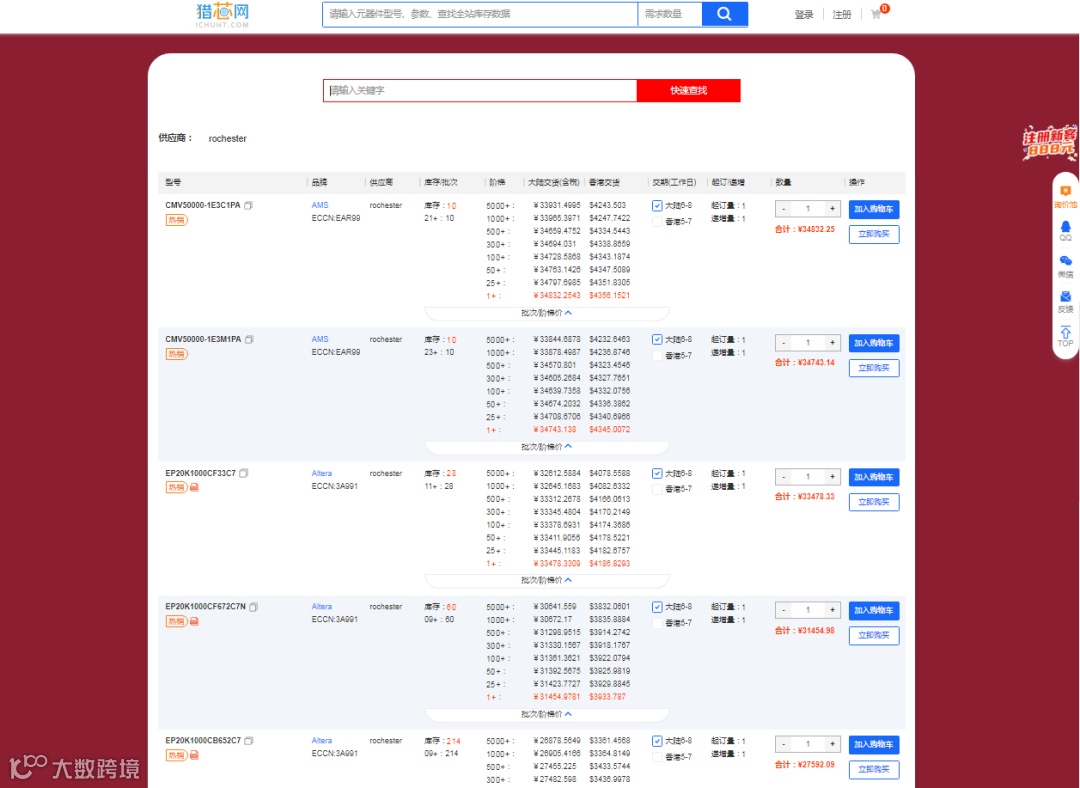The image size is (1080, 788).
Task: Select Hong Kong 5-7 delivery for EP20K1000CF33C7
Action: pos(657,489)
